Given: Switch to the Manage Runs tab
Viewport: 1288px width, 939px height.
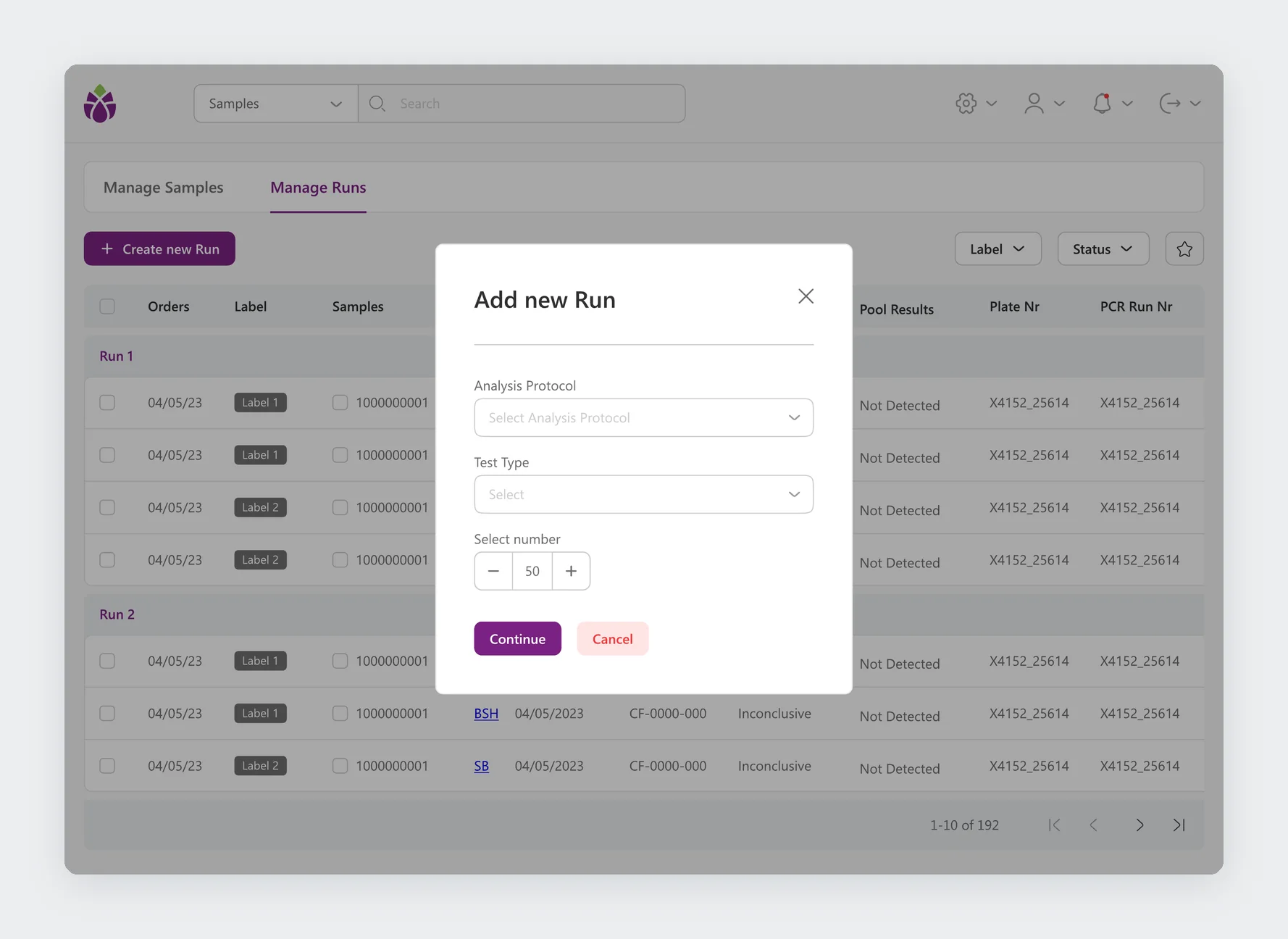Looking at the screenshot, I should [318, 188].
